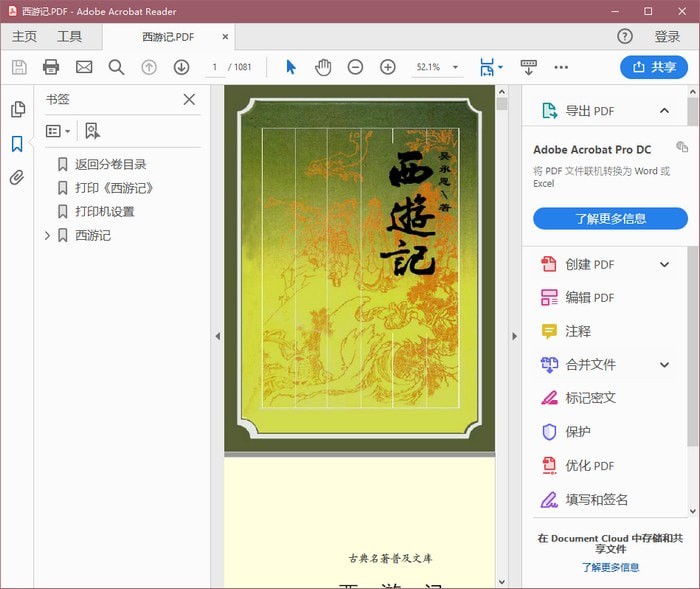Viewport: 700px width, 589px height.
Task: Show more tools ellipsis
Action: coord(561,67)
